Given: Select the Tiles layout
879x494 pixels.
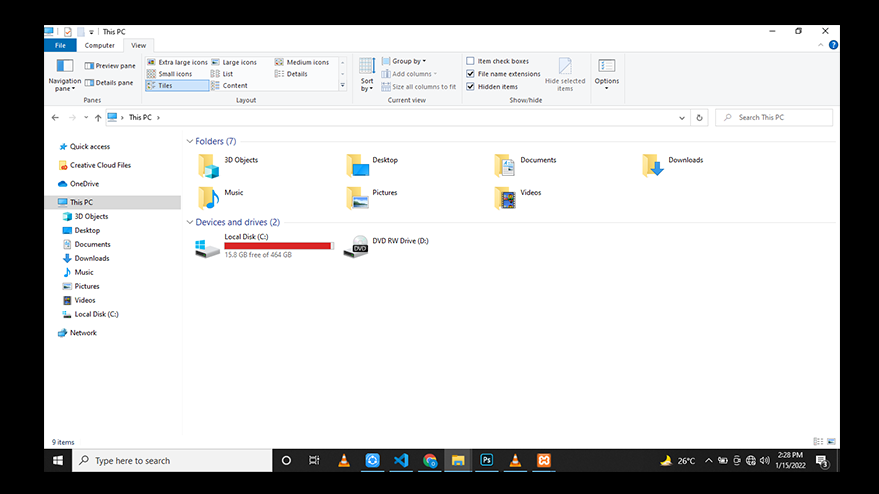Looking at the screenshot, I should click(177, 86).
